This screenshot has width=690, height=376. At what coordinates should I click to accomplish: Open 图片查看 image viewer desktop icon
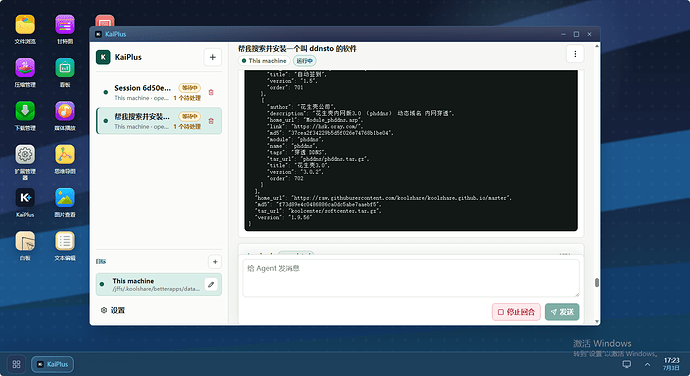click(65, 203)
